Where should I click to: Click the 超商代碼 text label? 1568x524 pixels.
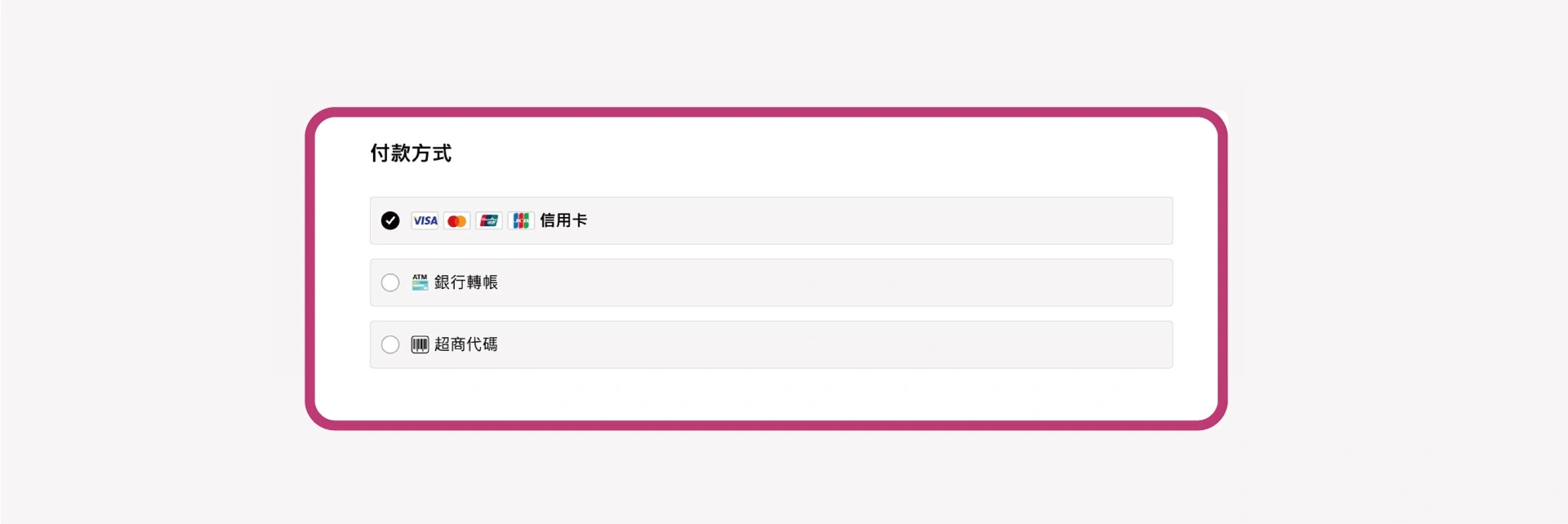tap(466, 345)
